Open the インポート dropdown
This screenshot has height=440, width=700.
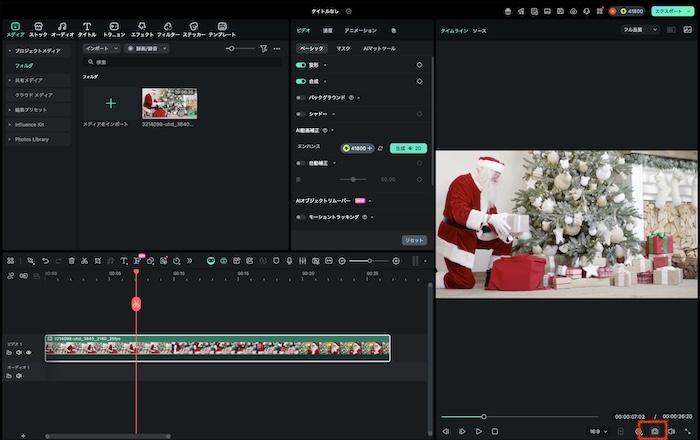pyautogui.click(x=100, y=48)
